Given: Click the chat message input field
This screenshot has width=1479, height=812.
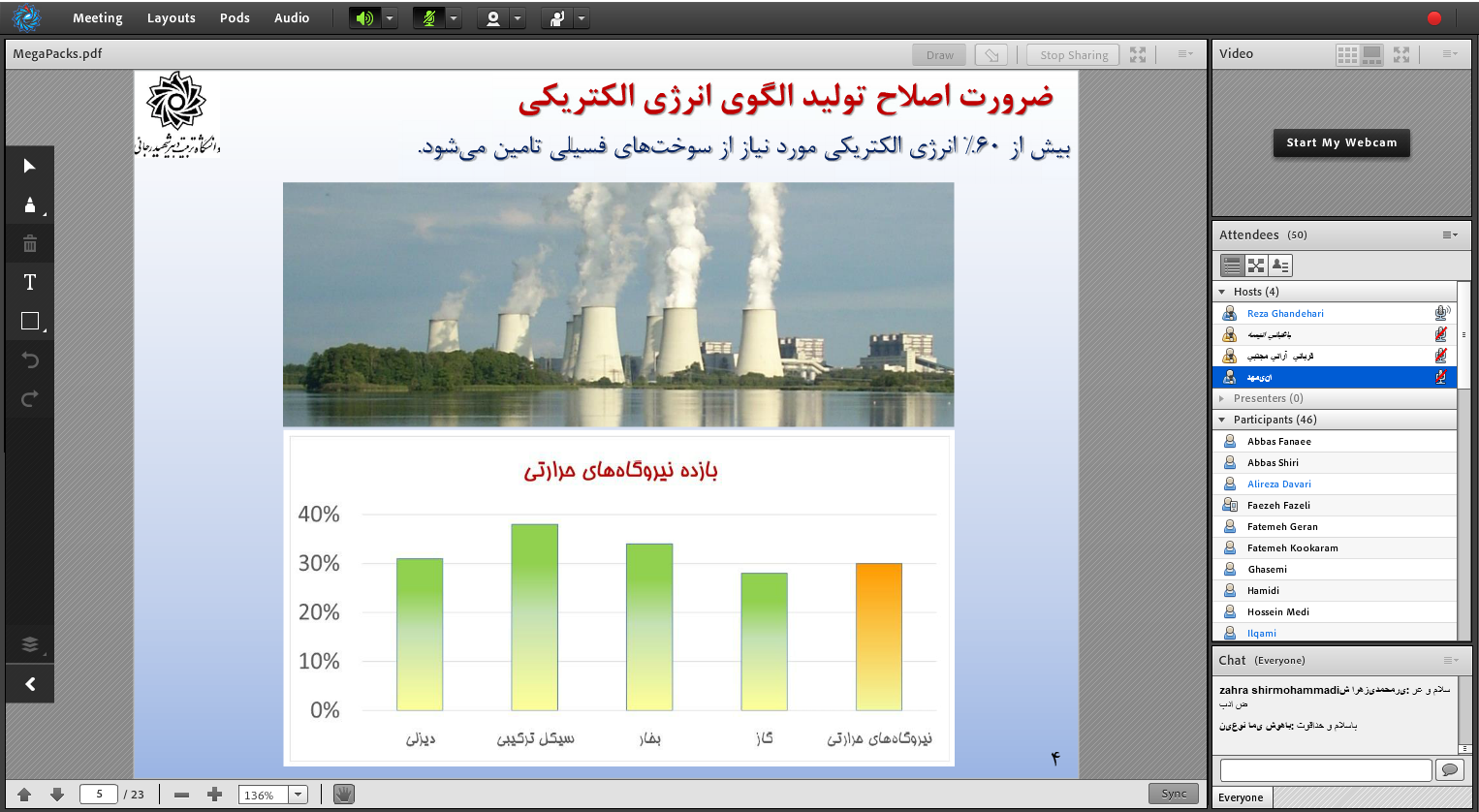Looking at the screenshot, I should (x=1325, y=770).
